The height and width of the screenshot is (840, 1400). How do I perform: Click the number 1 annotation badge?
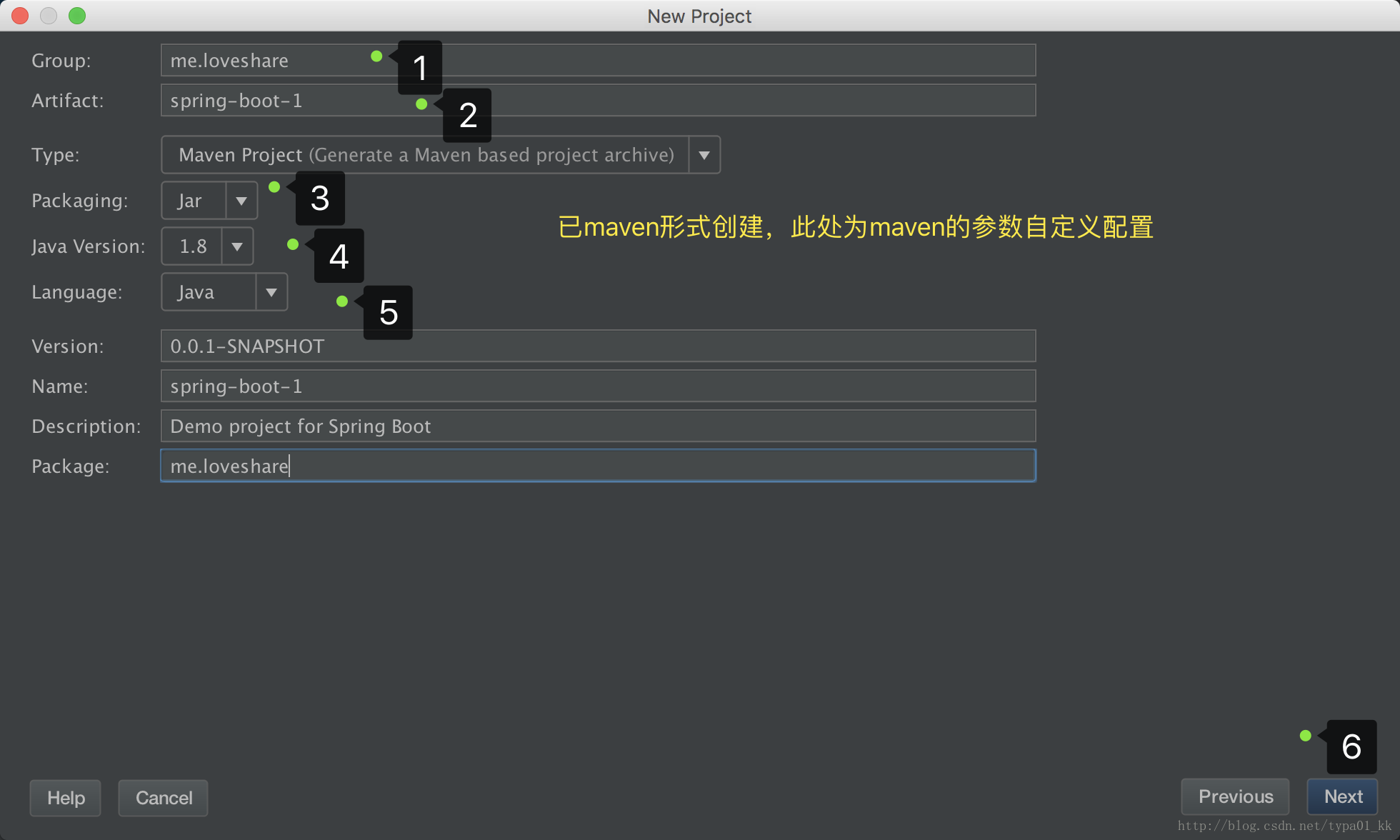click(420, 68)
